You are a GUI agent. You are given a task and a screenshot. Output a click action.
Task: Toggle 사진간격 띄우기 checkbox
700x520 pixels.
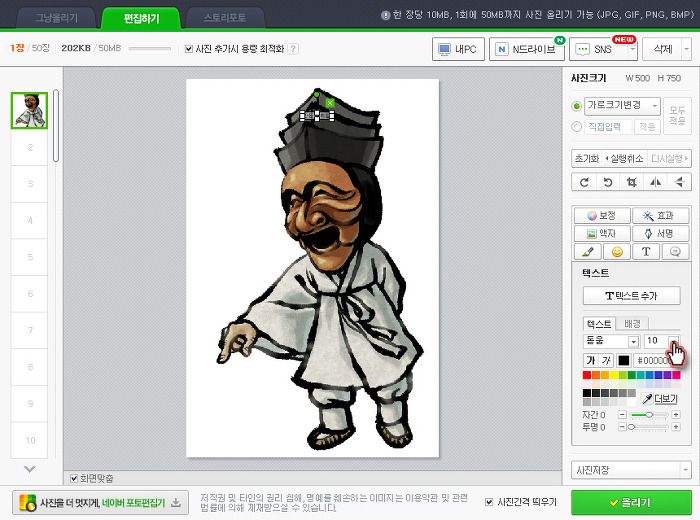point(489,502)
